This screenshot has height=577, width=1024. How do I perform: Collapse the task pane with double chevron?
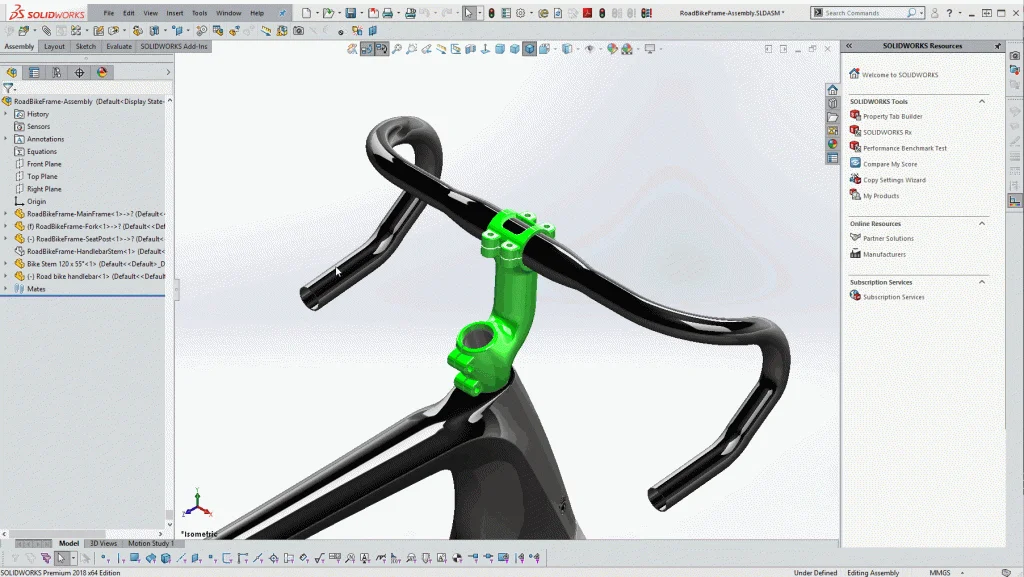[x=849, y=46]
